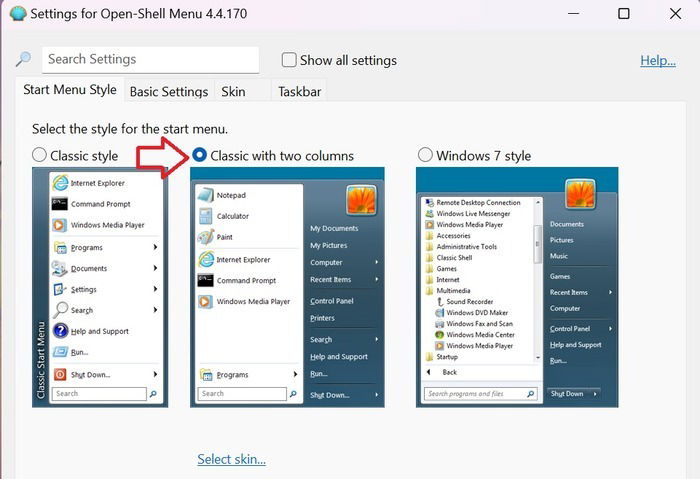Choose the Windows 7 style radio button

tap(425, 155)
